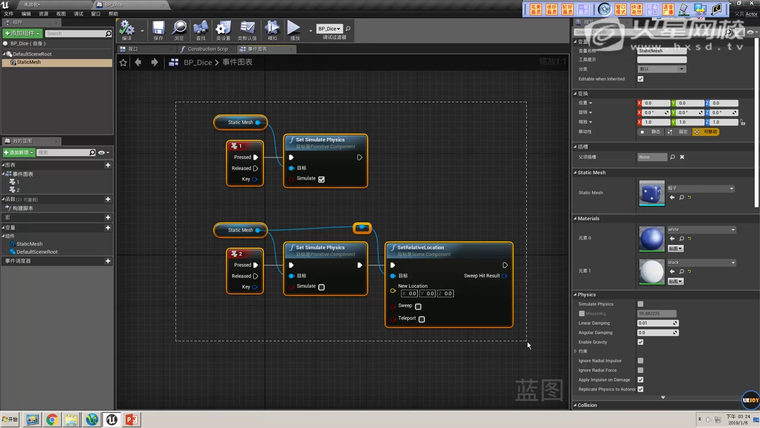Open the 文件 (File) menu
This screenshot has height=428, width=760.
8,14
